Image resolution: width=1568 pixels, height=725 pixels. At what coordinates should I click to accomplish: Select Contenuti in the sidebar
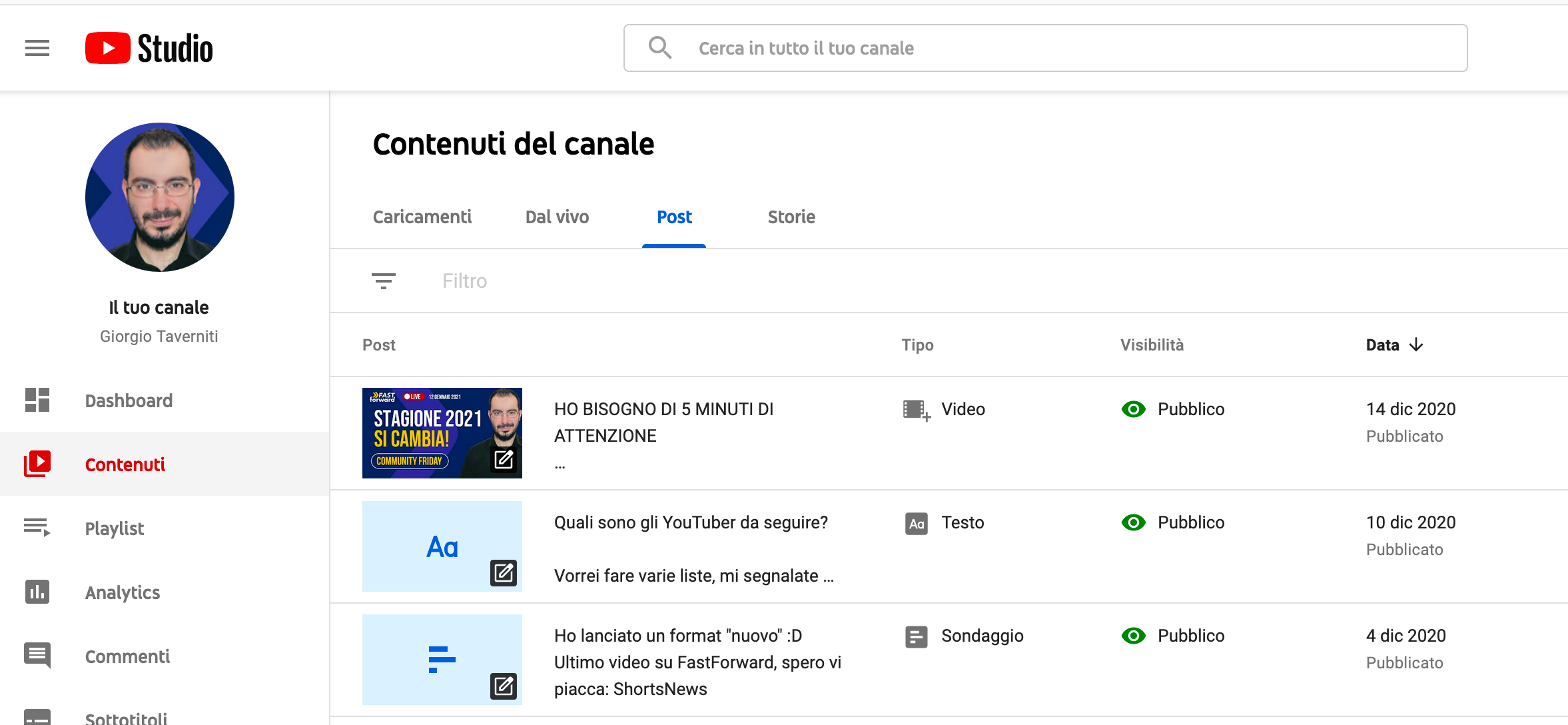coord(165,464)
